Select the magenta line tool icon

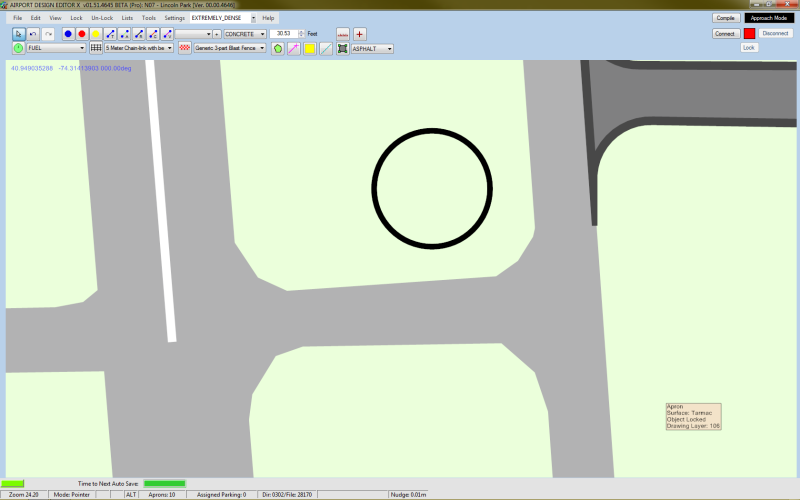click(294, 48)
